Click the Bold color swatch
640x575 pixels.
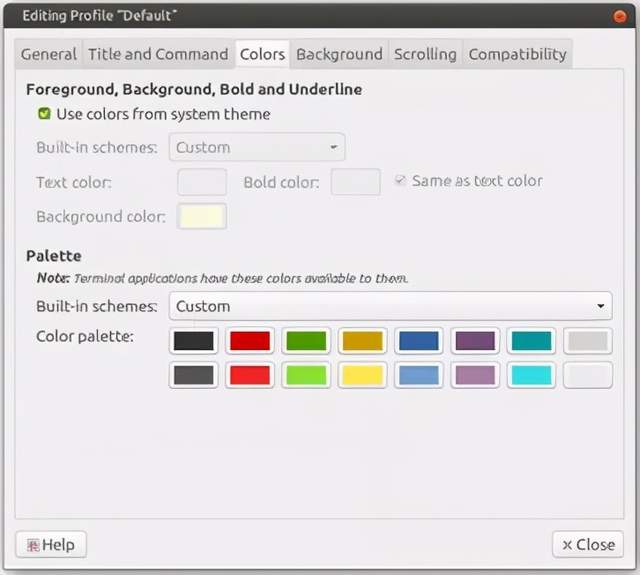click(x=356, y=182)
